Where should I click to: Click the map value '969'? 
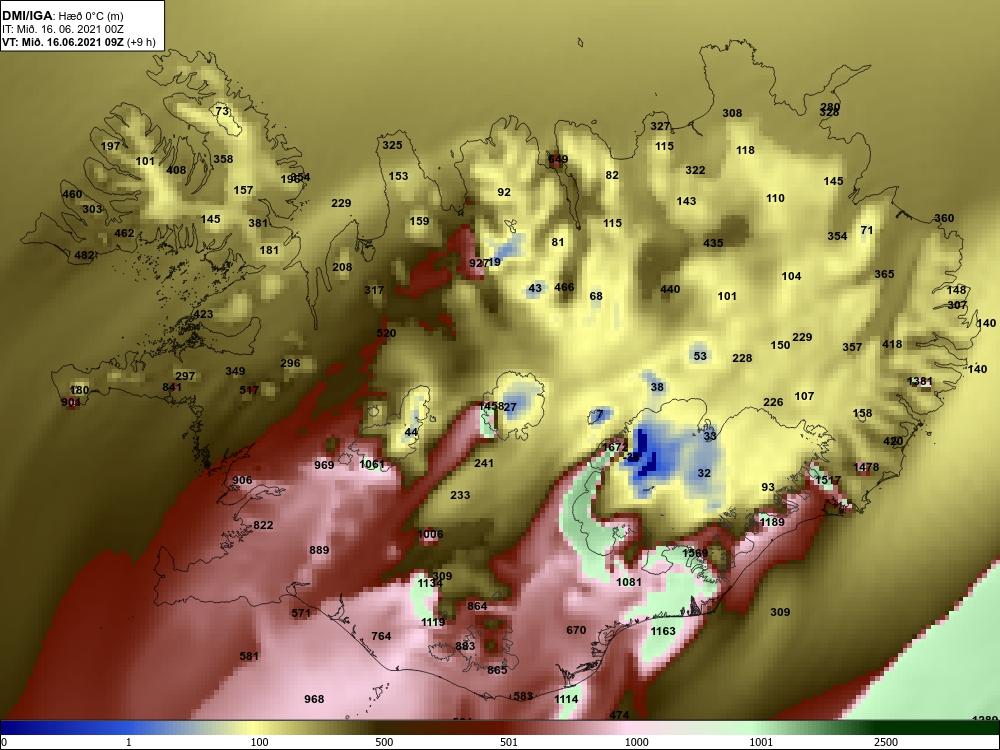coord(324,465)
